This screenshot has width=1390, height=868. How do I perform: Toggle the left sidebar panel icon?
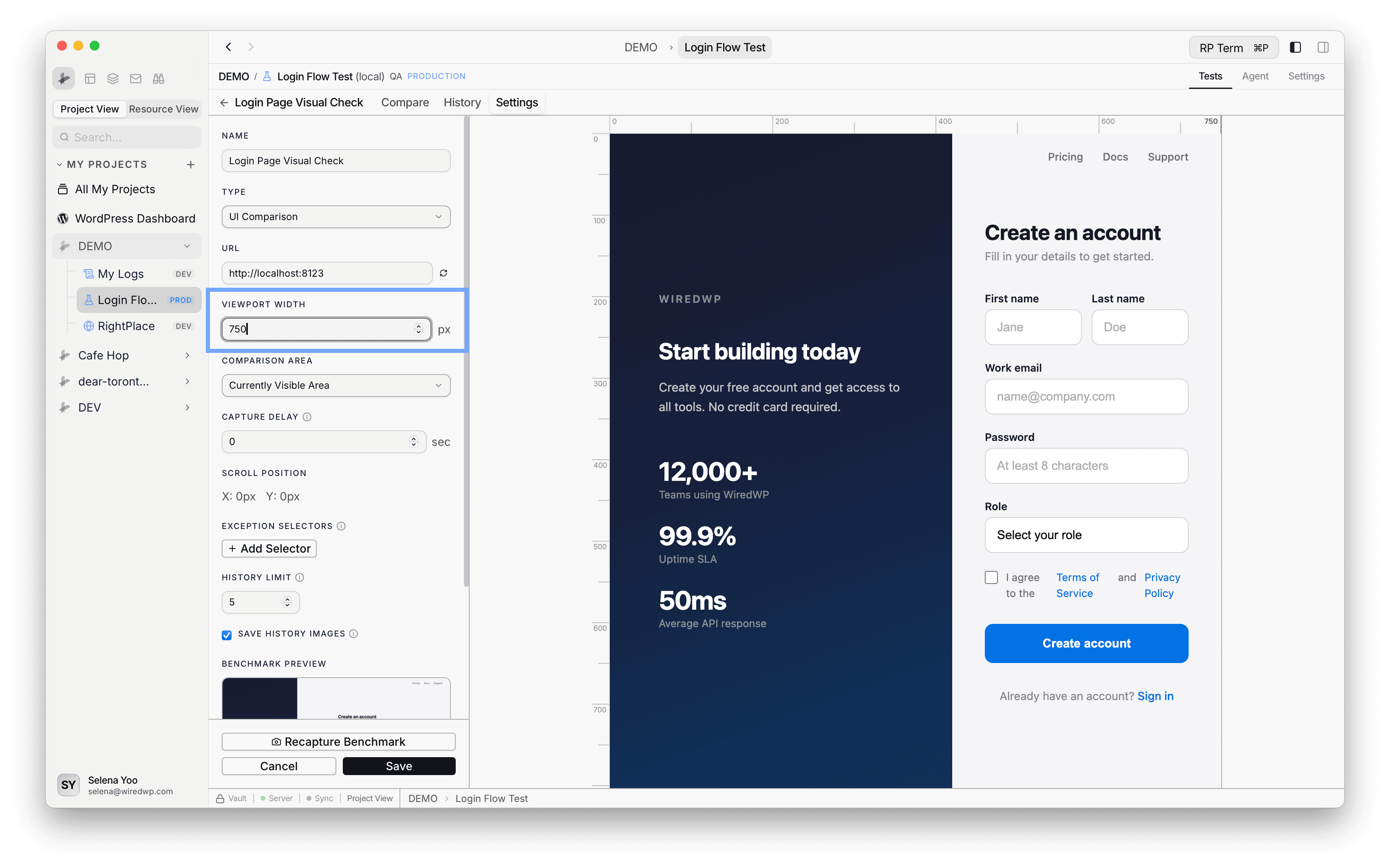coord(1295,48)
